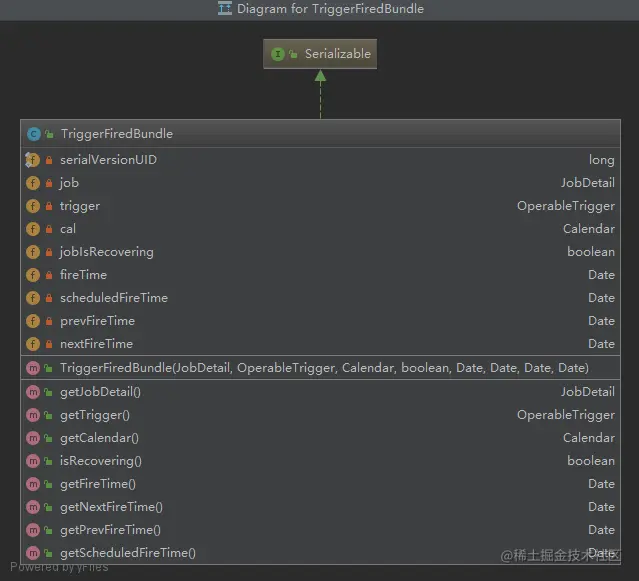The width and height of the screenshot is (639, 581).
Task: Click the public visibility icon beside getTrigger()
Action: (48, 415)
